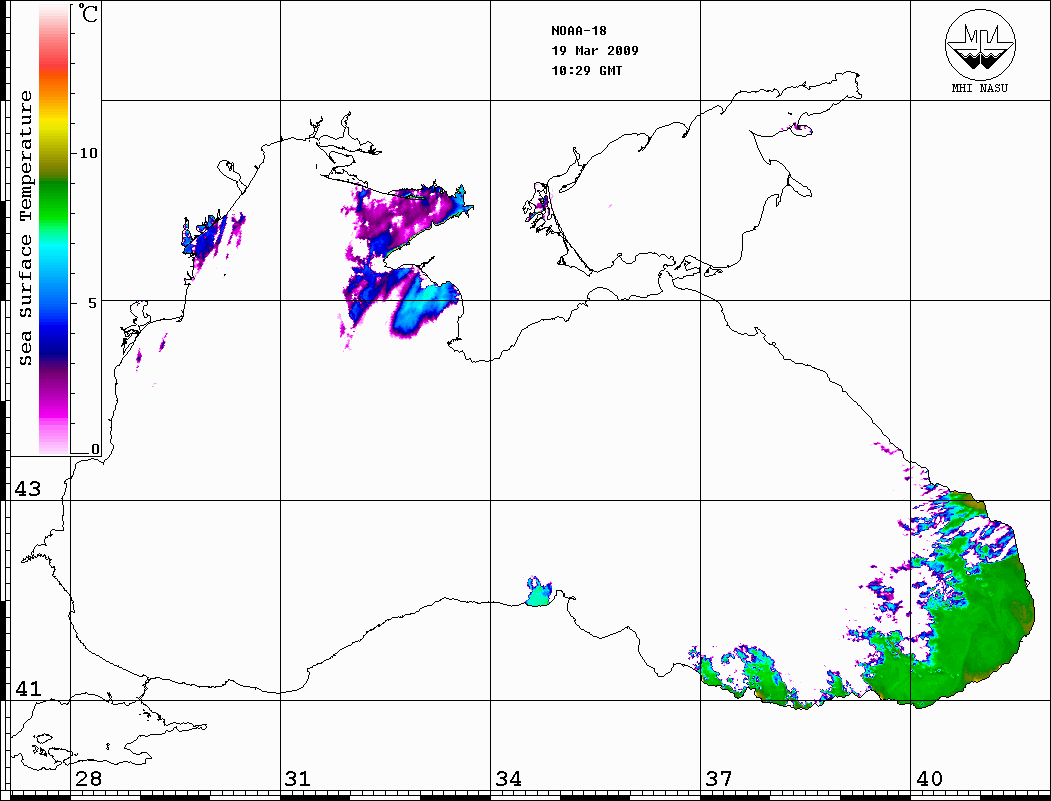This screenshot has width=1051, height=801.
Task: Click the 'Sea Surface Temperature' vertical label
Action: coord(25,228)
